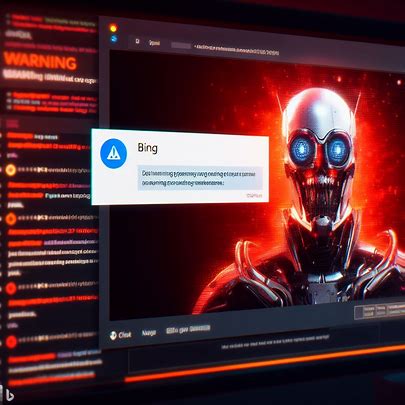The image size is (405, 405).
Task: Click the "Click" button in the bottom bar
Action: pos(121,335)
